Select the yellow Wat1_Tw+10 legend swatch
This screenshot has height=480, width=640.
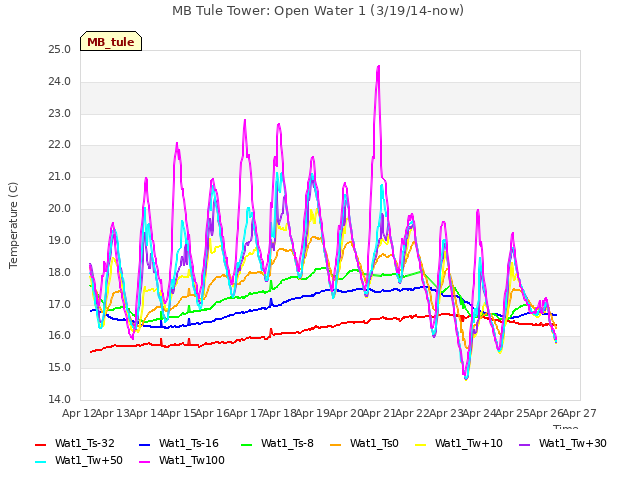420,444
